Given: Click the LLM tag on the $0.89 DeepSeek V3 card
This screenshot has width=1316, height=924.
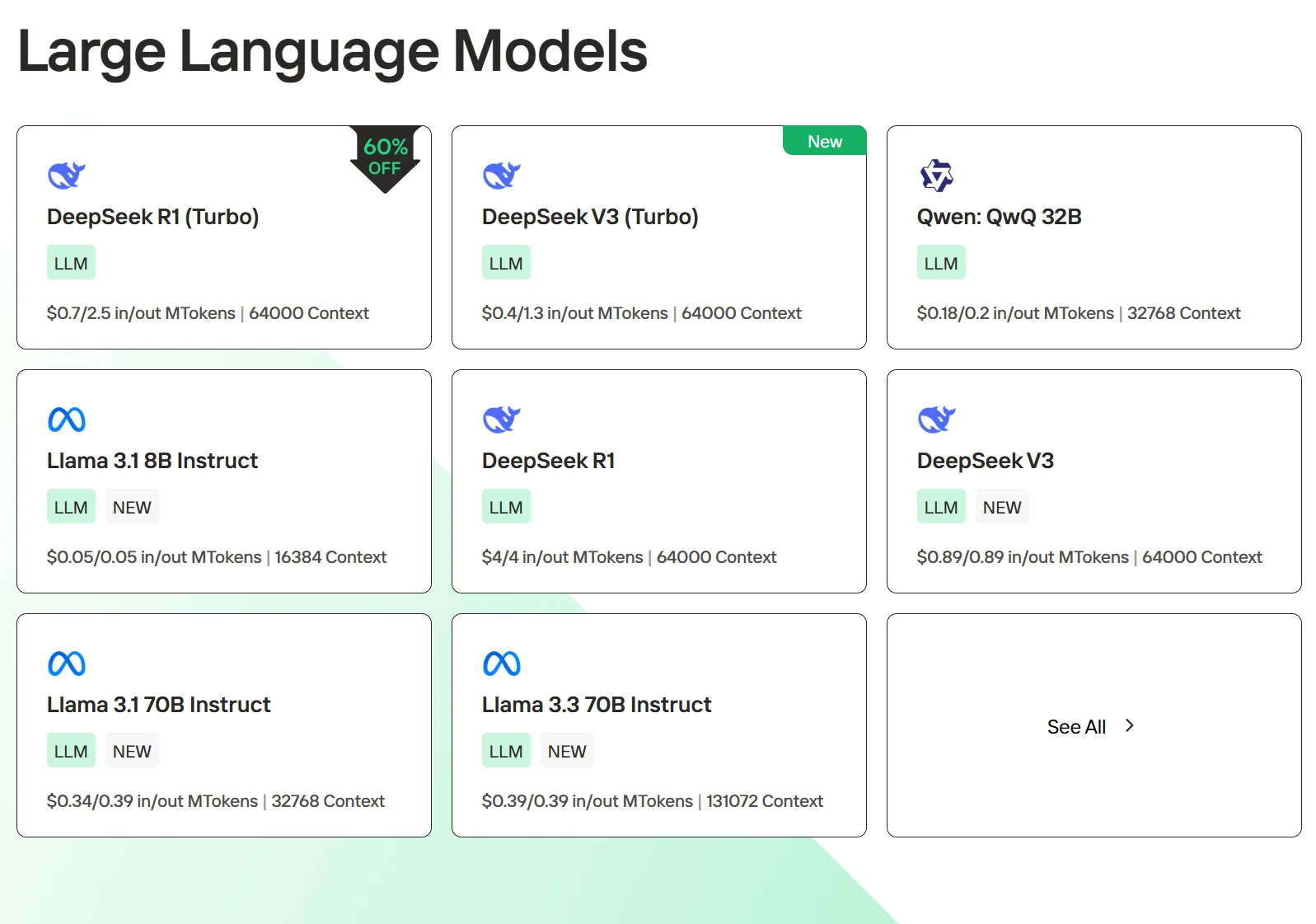Looking at the screenshot, I should click(x=941, y=507).
